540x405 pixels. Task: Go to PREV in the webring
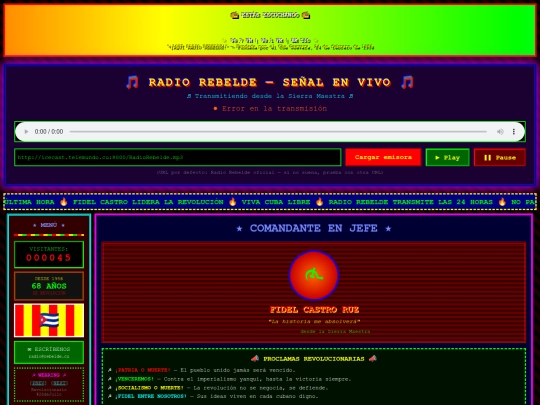(x=38, y=383)
